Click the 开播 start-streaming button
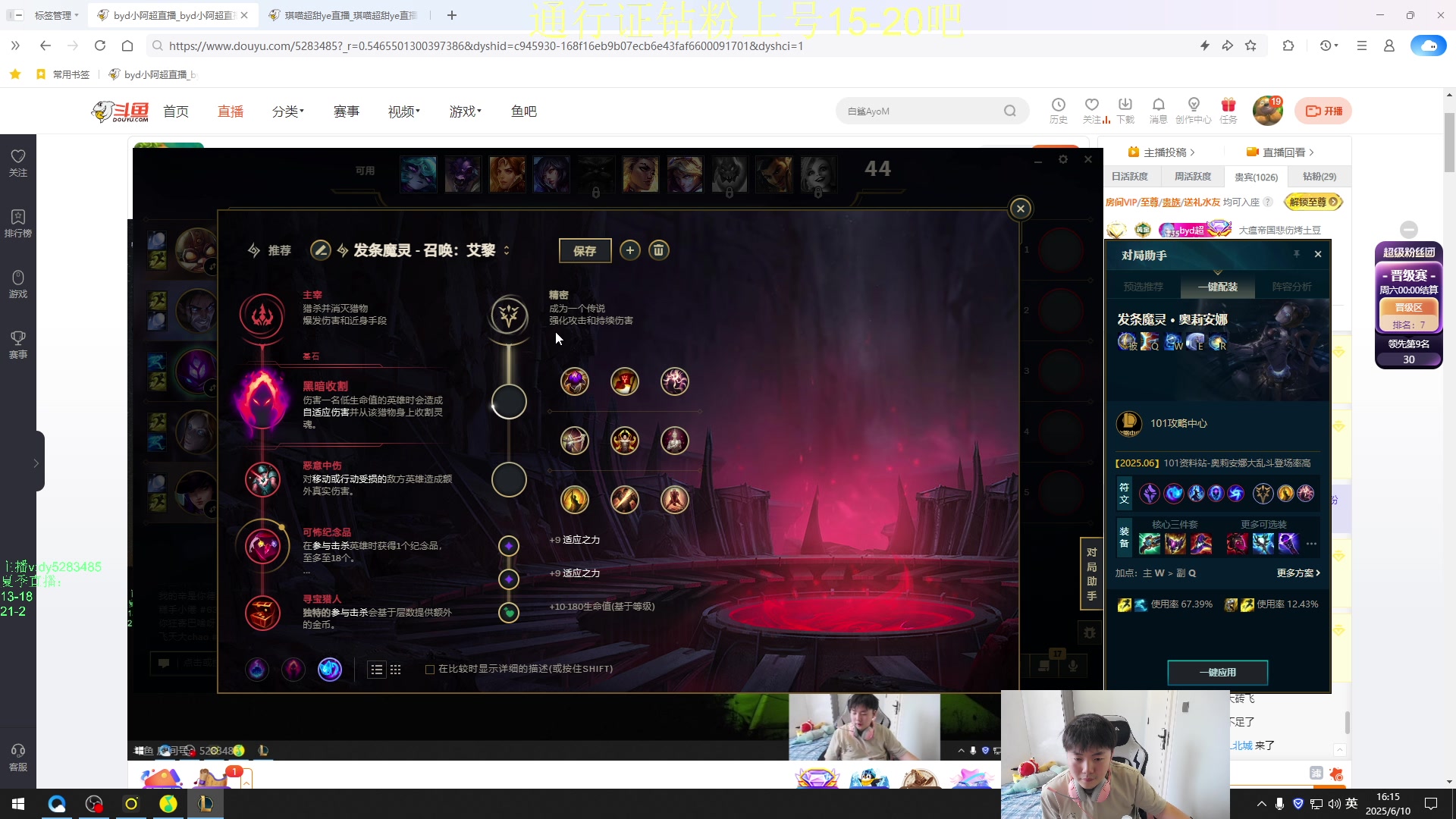 point(1323,111)
